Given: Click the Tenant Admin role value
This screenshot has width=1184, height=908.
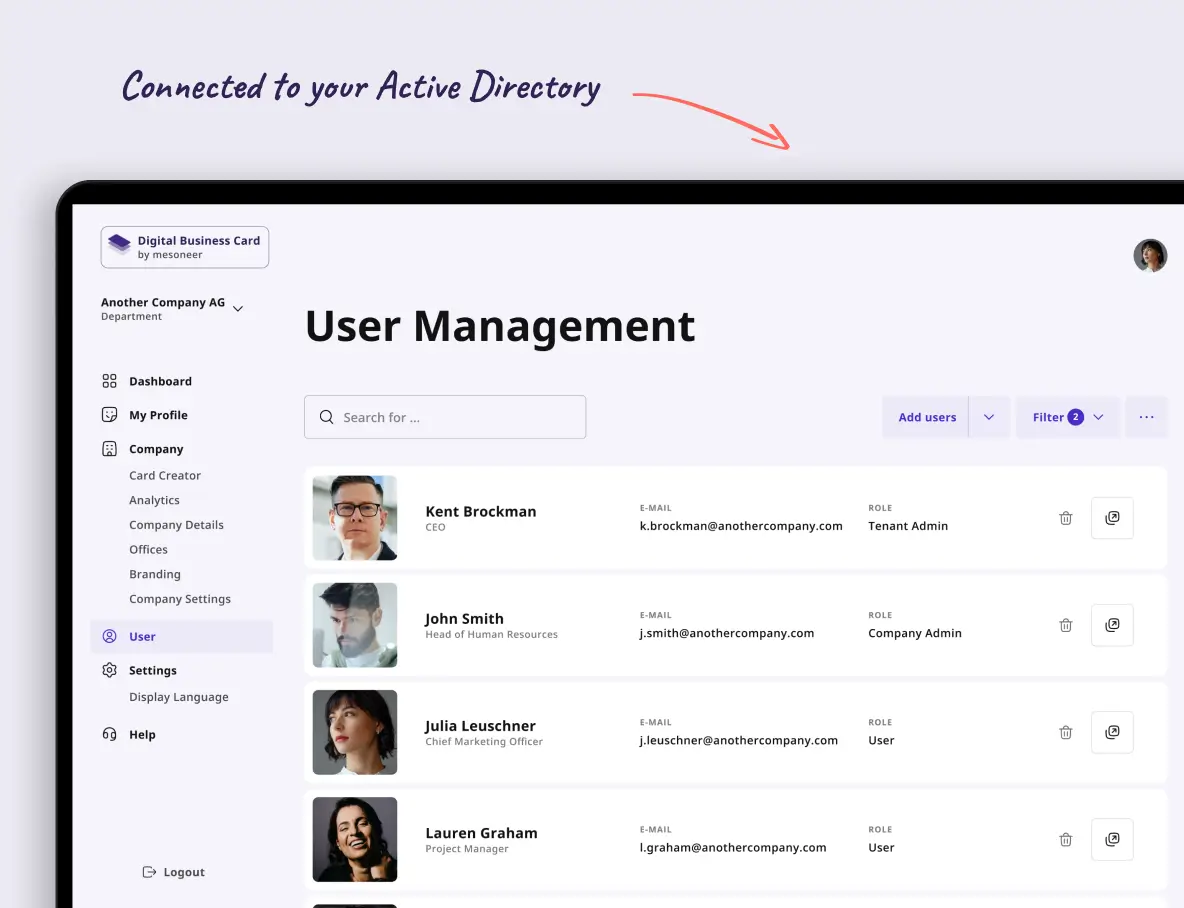Looking at the screenshot, I should 908,526.
